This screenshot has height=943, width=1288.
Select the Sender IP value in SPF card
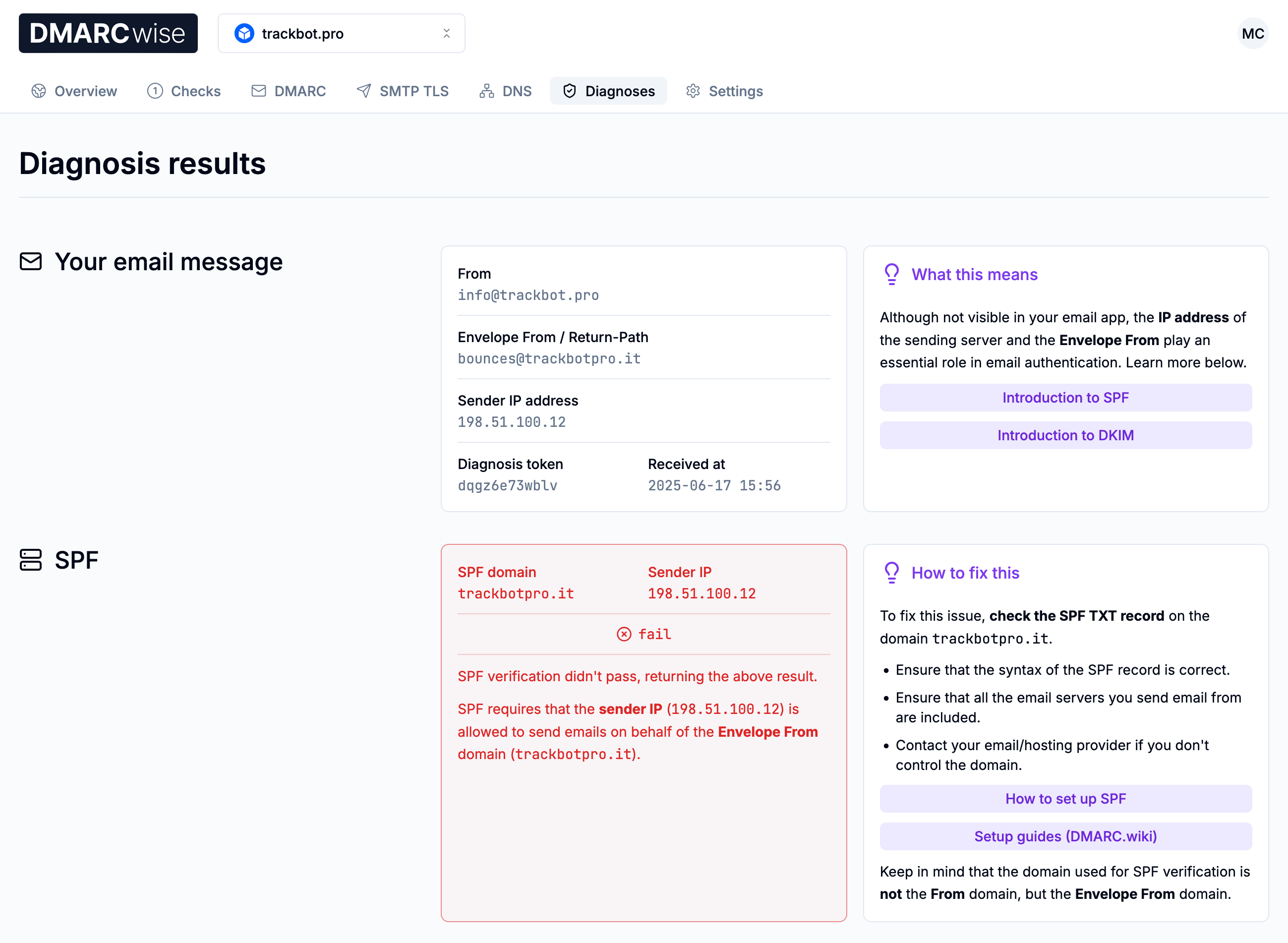point(702,593)
